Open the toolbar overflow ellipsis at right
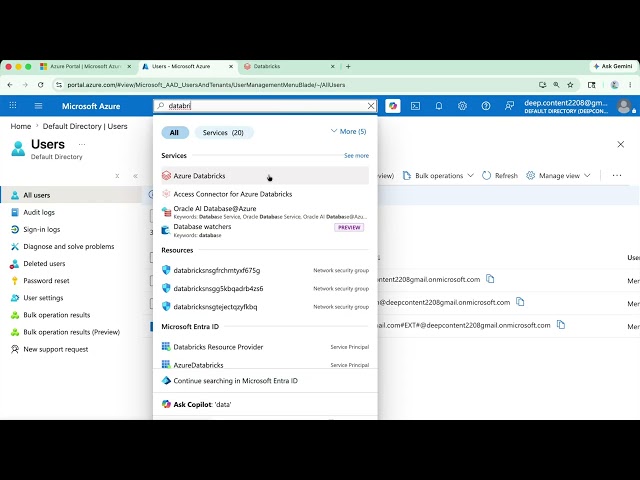This screenshot has width=640, height=480. [x=617, y=175]
